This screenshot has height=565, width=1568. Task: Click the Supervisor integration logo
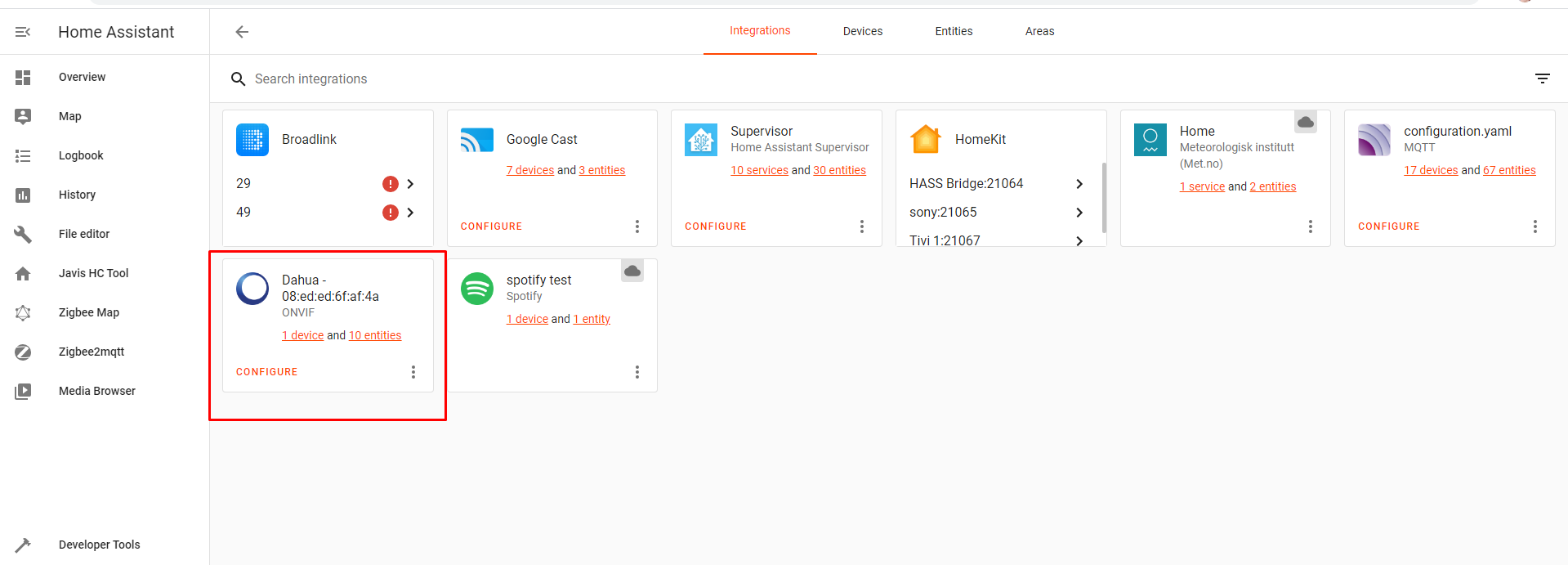(x=701, y=140)
